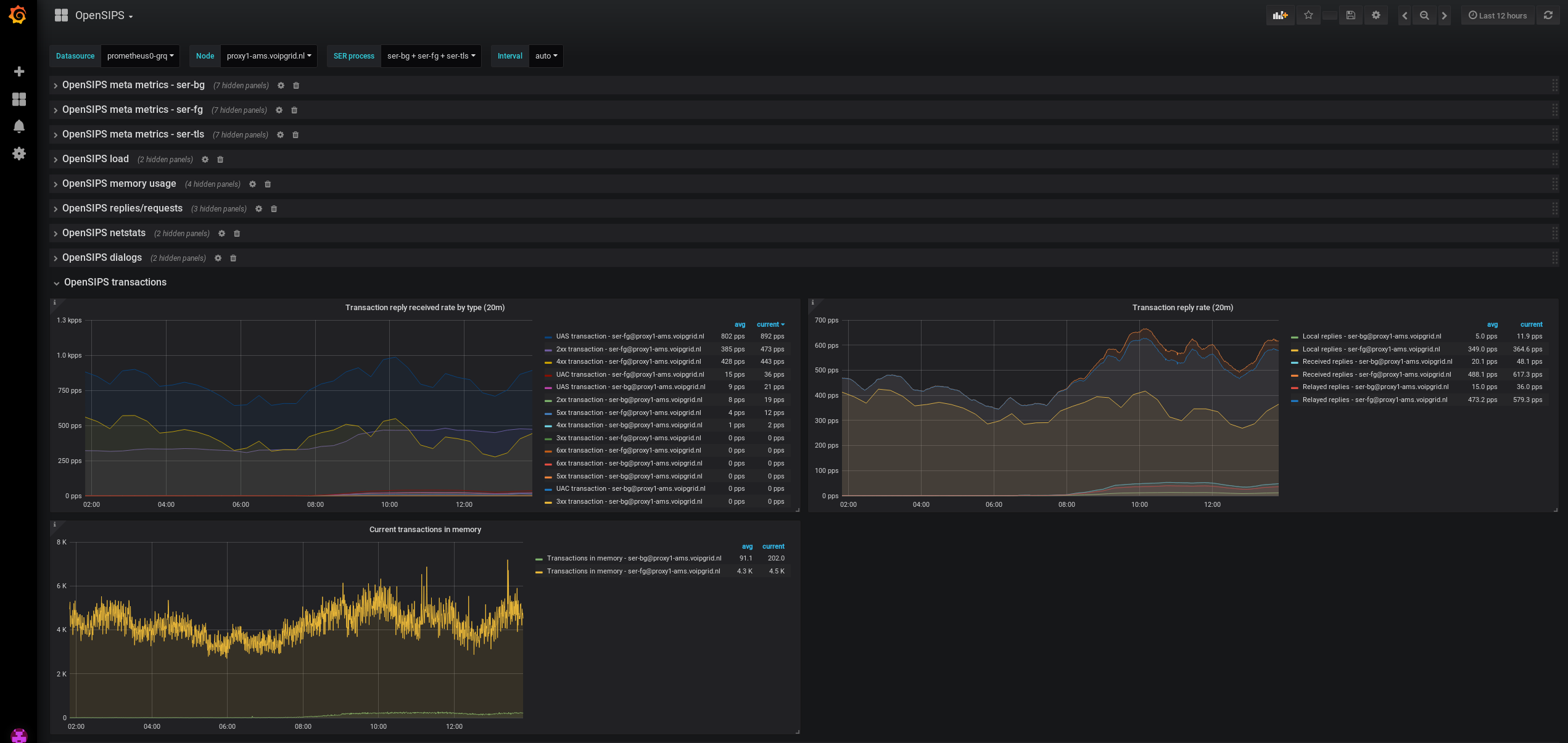Collapse the OpenSIPS transactions row
Screen dimensions: 1568x743
click(x=115, y=282)
